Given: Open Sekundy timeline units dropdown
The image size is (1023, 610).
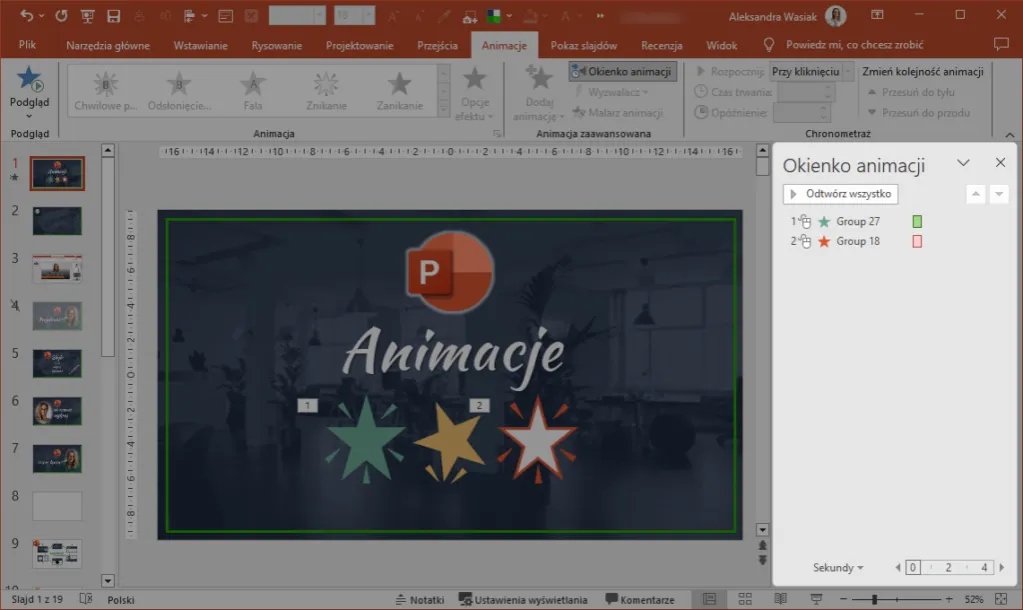Looking at the screenshot, I should click(838, 568).
